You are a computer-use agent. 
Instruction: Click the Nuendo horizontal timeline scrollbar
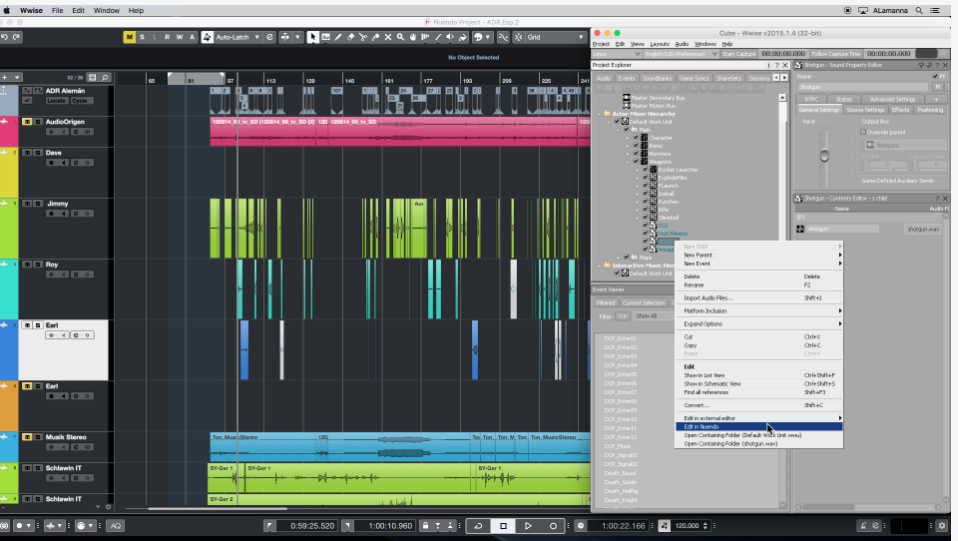(217, 508)
